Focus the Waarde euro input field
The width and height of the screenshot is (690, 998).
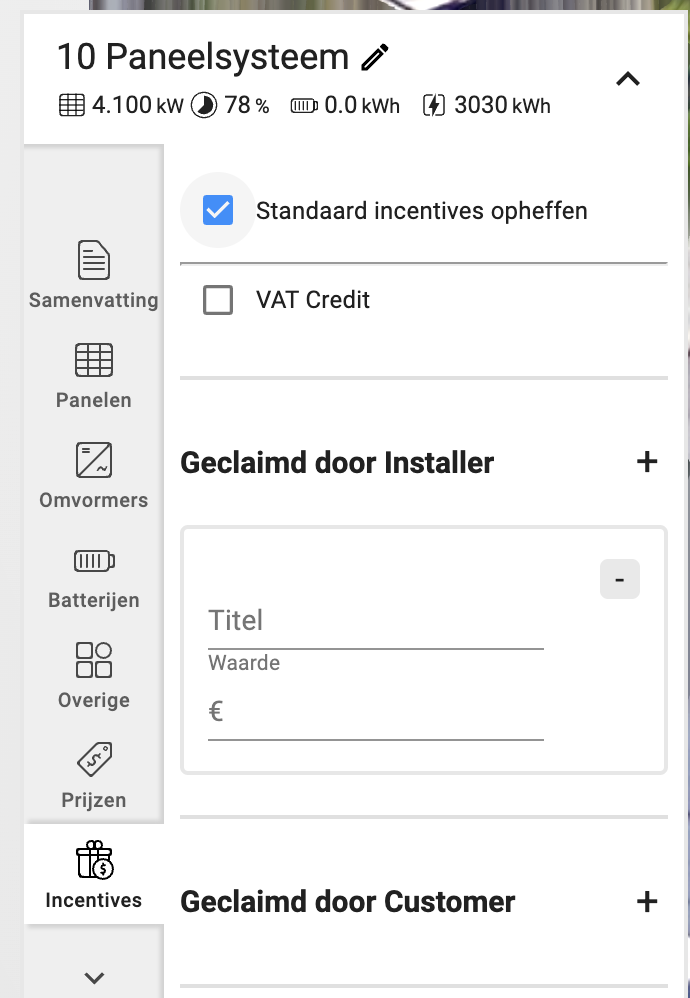[376, 712]
